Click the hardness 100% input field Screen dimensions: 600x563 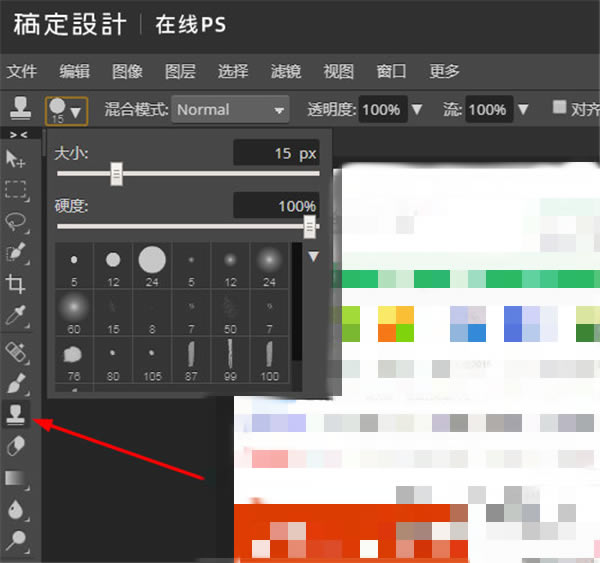pos(276,206)
